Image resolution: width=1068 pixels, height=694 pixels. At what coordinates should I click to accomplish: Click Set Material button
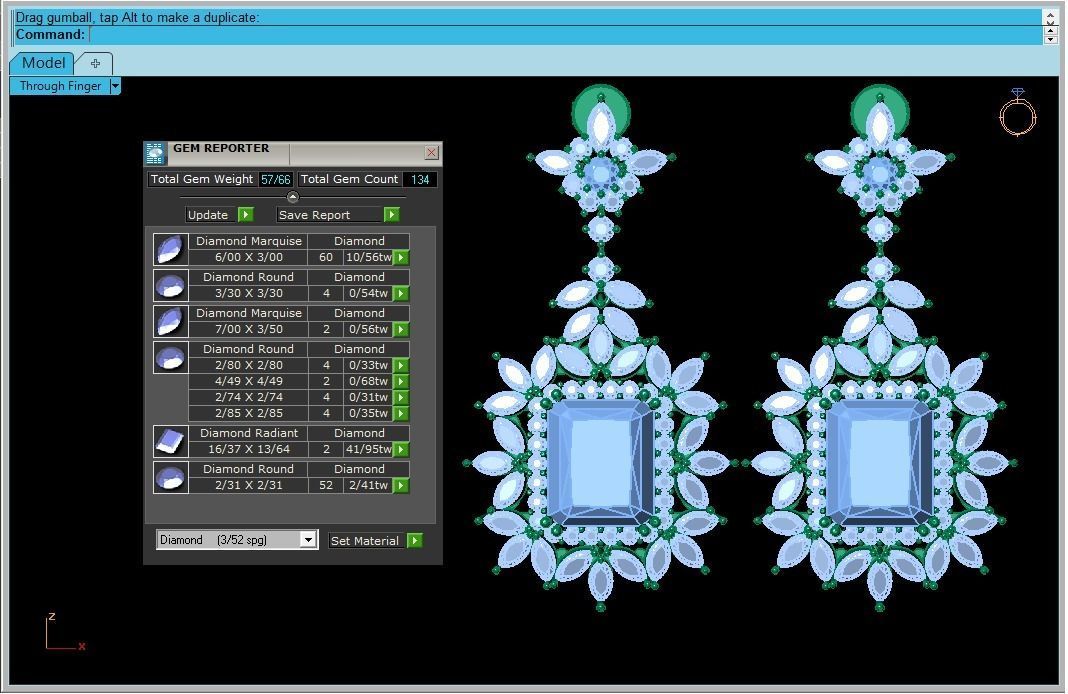click(368, 541)
